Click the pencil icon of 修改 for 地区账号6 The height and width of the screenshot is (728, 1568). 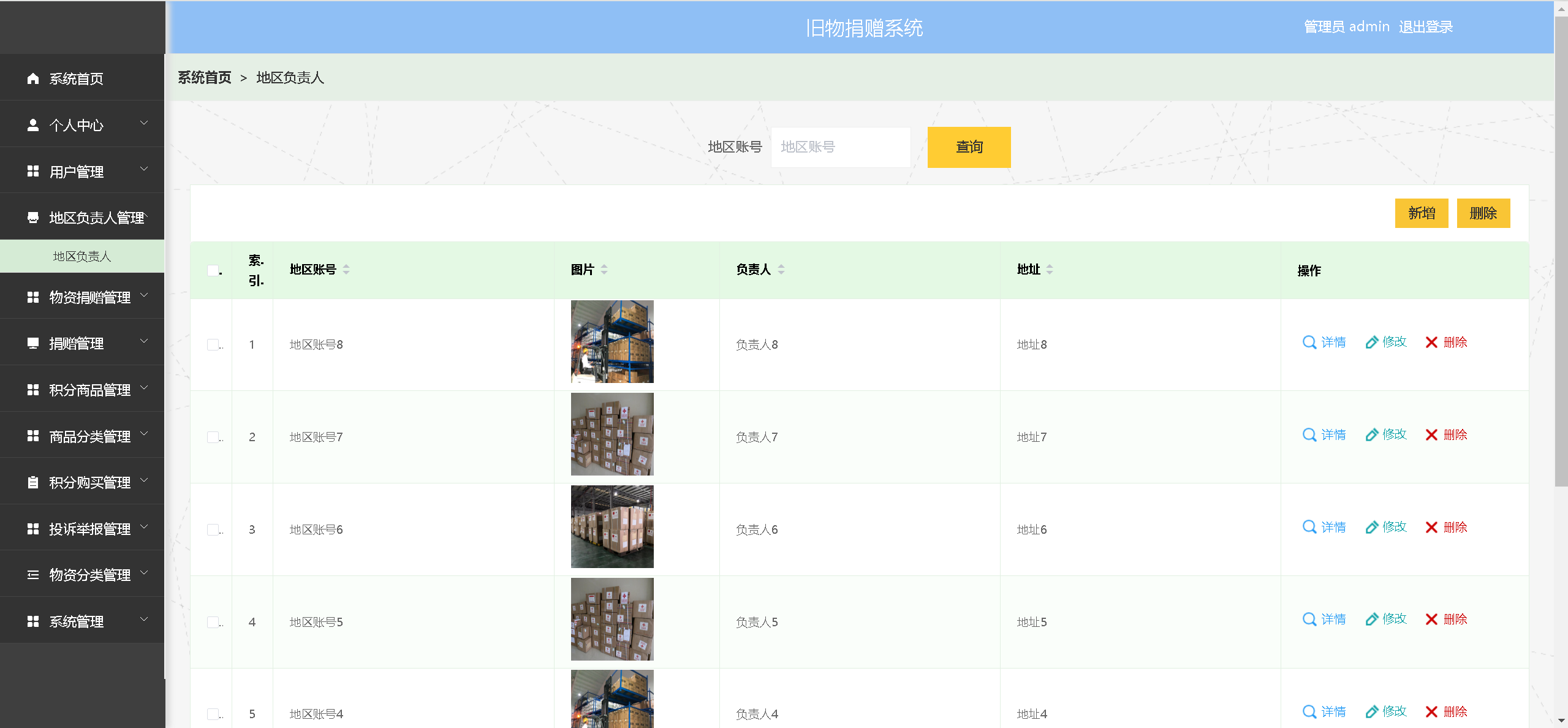(1372, 527)
